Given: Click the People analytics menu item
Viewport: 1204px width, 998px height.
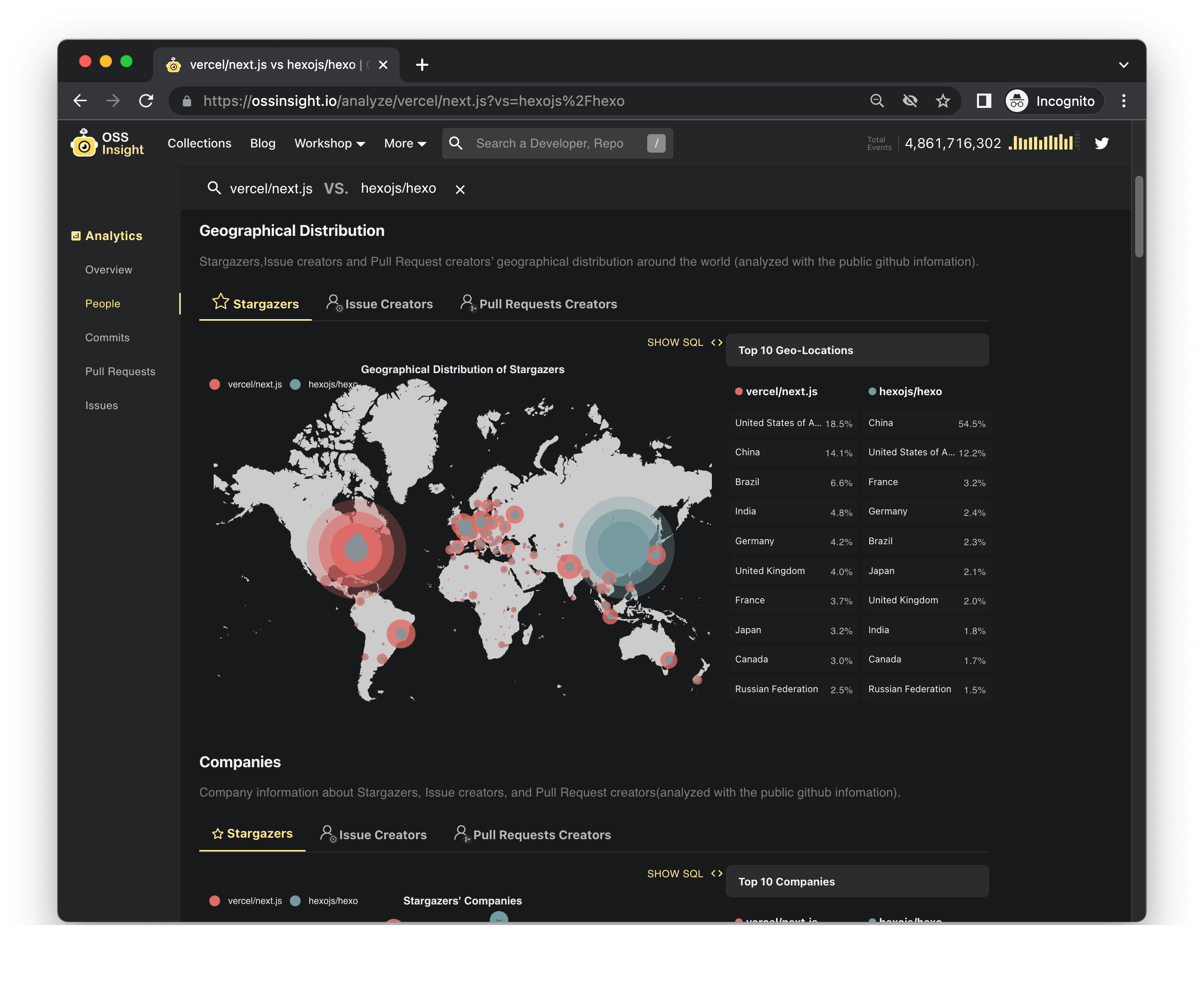Looking at the screenshot, I should click(102, 303).
